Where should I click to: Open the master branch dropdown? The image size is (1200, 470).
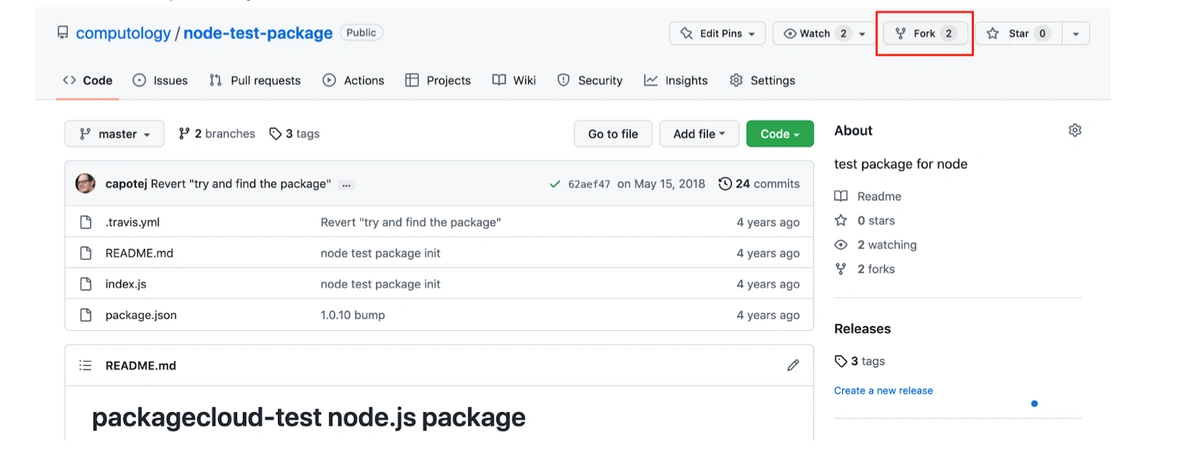114,134
